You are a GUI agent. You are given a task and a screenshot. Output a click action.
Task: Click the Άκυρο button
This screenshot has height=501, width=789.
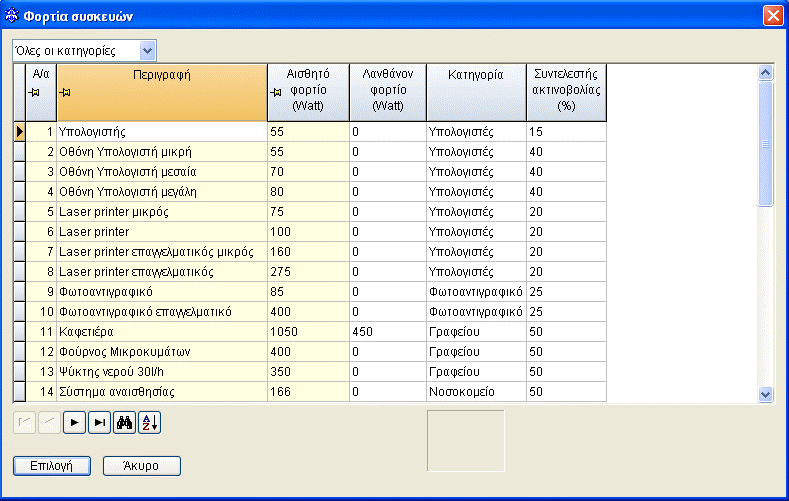(x=141, y=466)
